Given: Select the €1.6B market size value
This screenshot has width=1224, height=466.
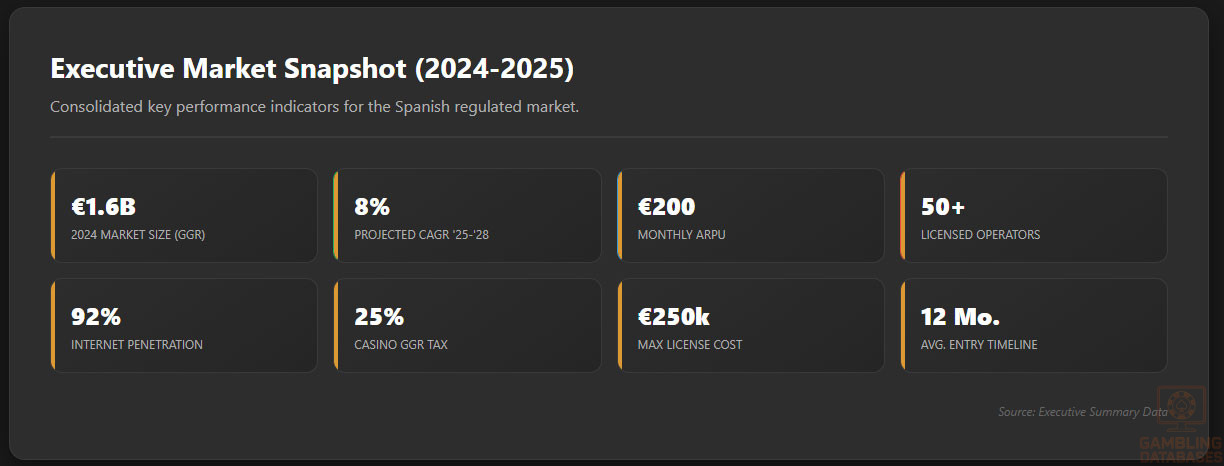Looking at the screenshot, I should point(103,207).
